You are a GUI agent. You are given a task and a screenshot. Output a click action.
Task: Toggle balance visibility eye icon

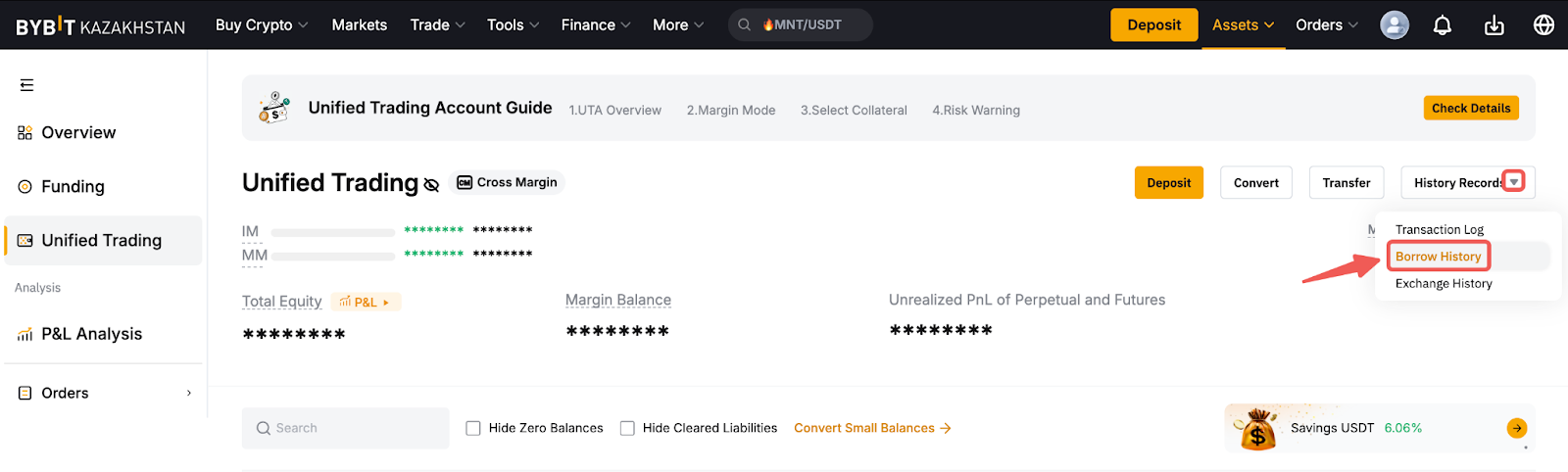(431, 184)
